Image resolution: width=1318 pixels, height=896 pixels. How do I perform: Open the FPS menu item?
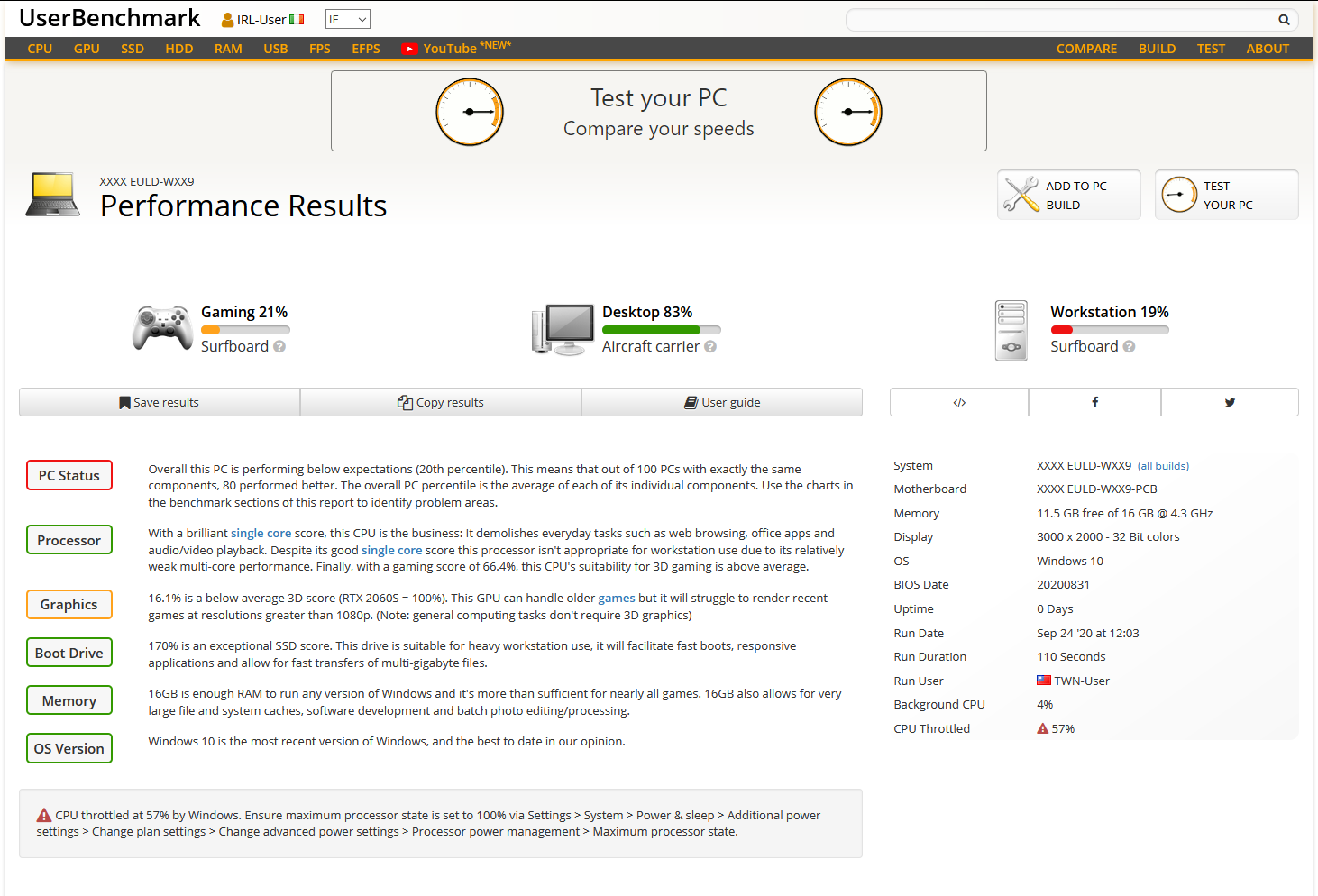pyautogui.click(x=320, y=49)
